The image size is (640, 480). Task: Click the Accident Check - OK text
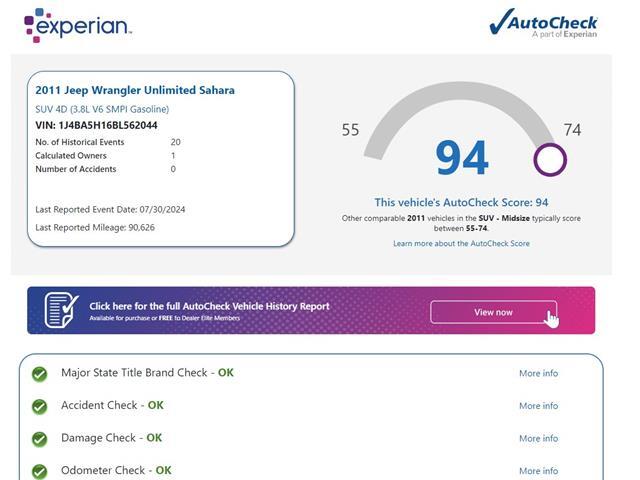coord(112,405)
